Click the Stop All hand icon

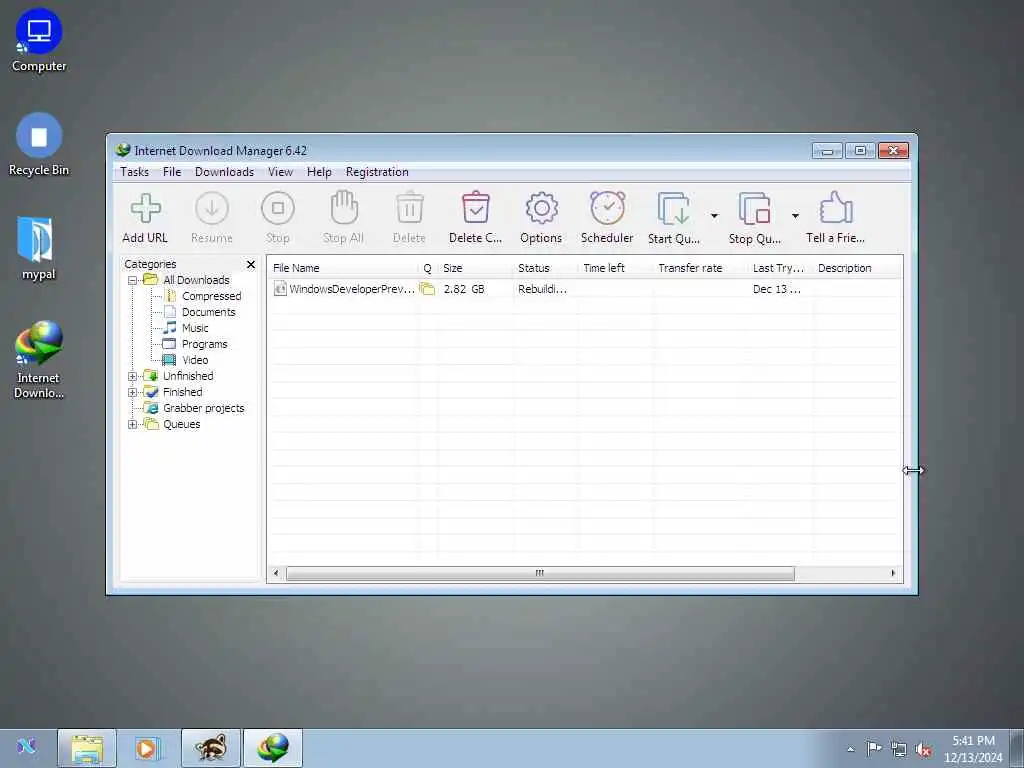pyautogui.click(x=344, y=208)
